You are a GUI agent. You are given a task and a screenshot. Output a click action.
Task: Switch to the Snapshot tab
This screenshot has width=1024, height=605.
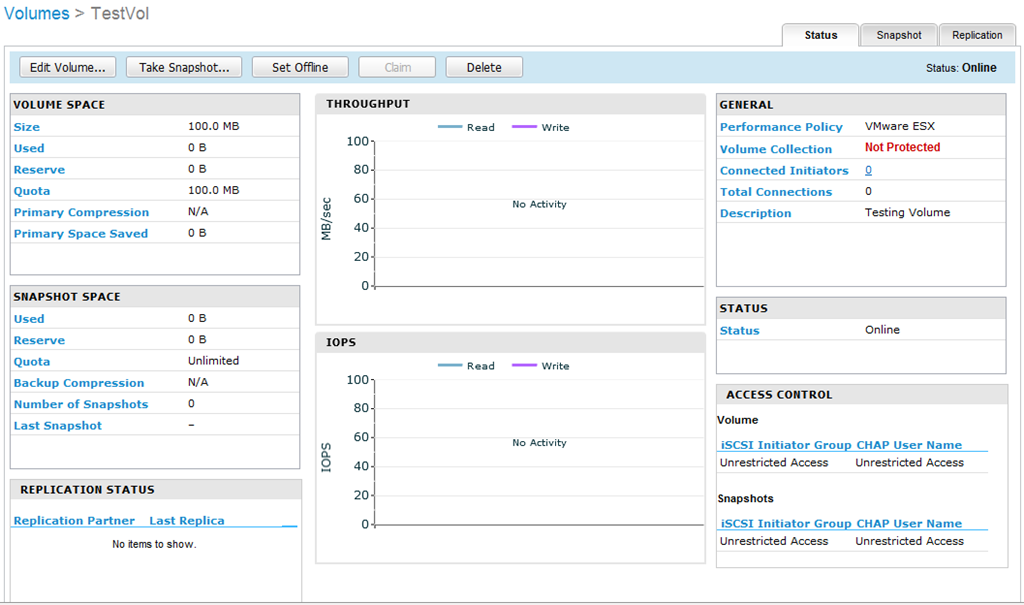click(898, 35)
